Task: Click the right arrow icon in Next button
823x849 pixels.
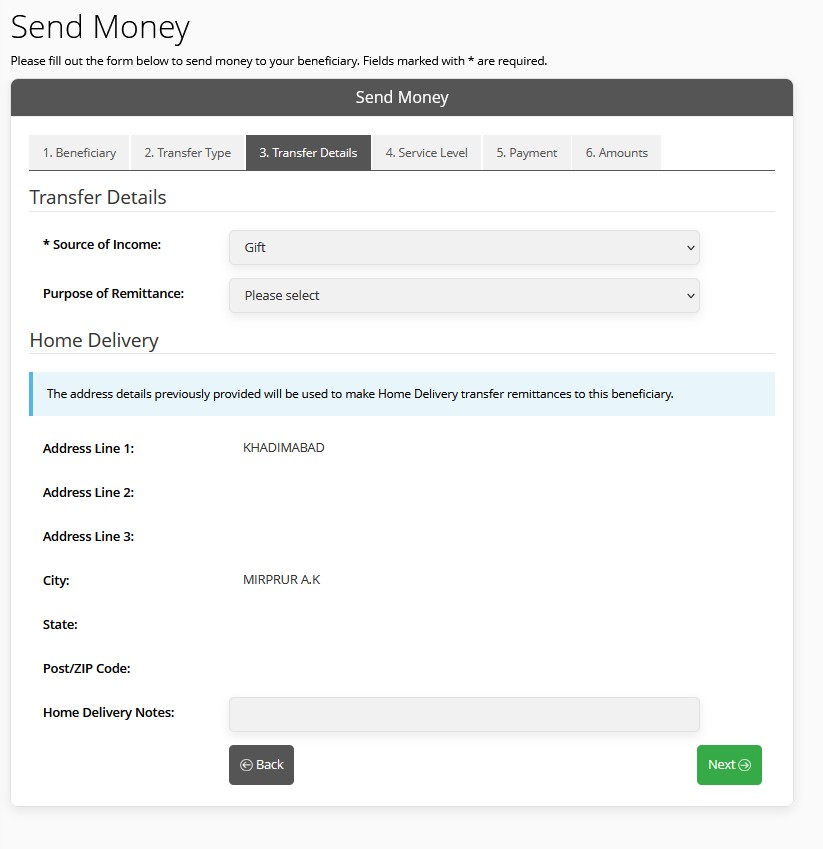Action: (744, 765)
